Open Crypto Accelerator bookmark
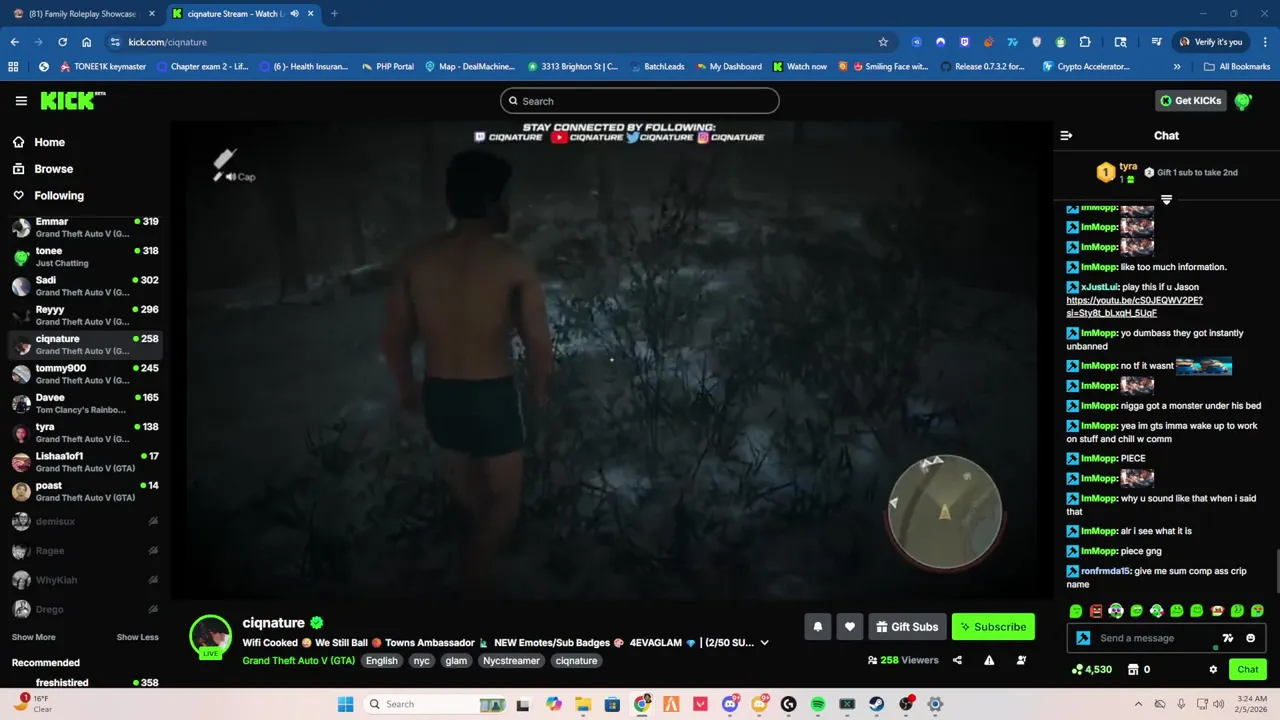Image resolution: width=1280 pixels, height=720 pixels. [x=1086, y=67]
